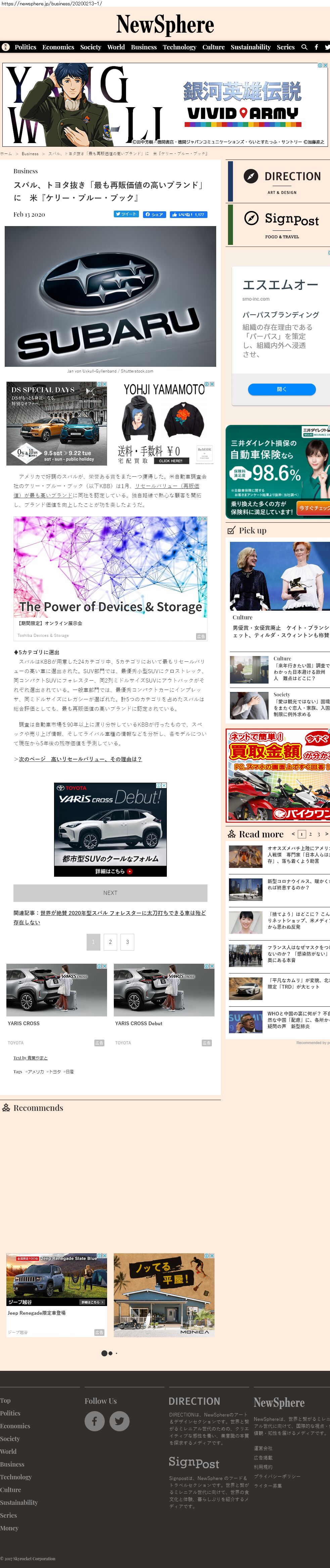Viewport: 330px width, 1568px height.
Task: Open the Sustainability menu item
Action: 251,47
